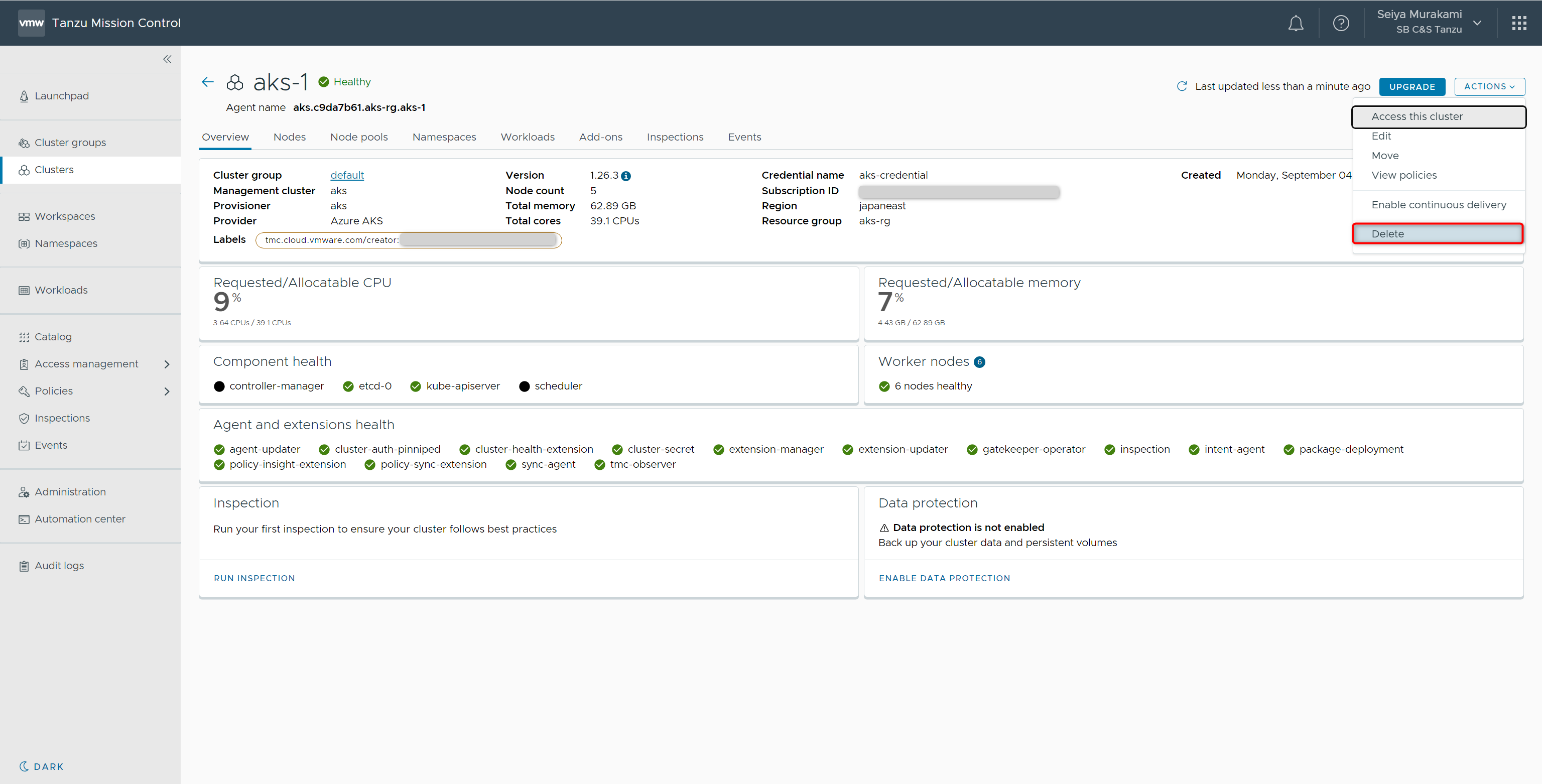Click RUN INSPECTION link

(x=254, y=578)
